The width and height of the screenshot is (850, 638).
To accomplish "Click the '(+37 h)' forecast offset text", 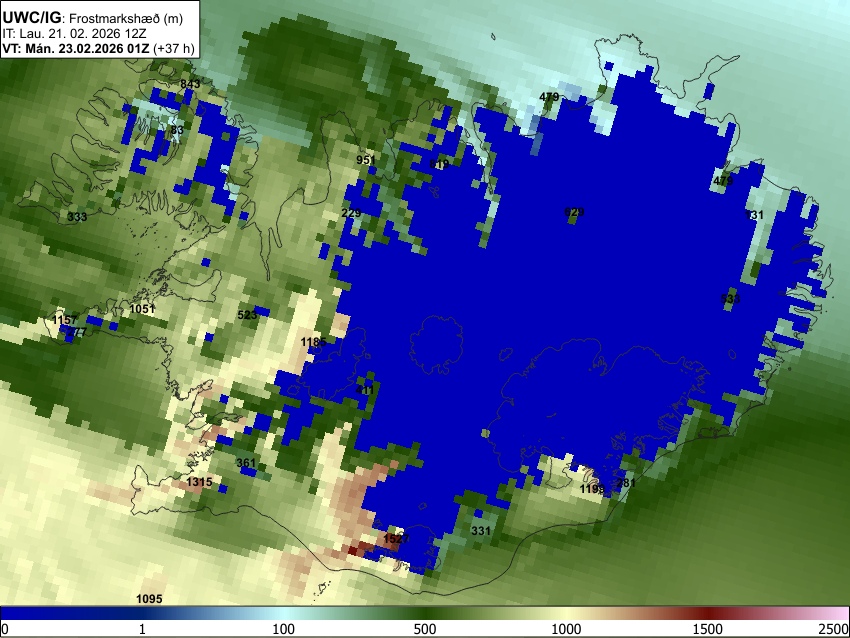I will (173, 48).
